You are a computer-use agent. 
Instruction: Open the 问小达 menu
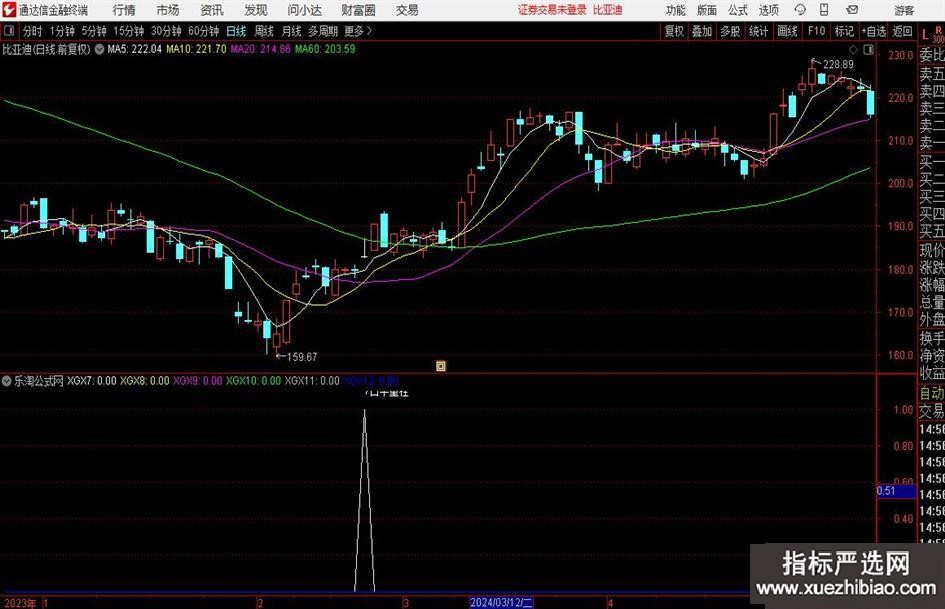[304, 10]
